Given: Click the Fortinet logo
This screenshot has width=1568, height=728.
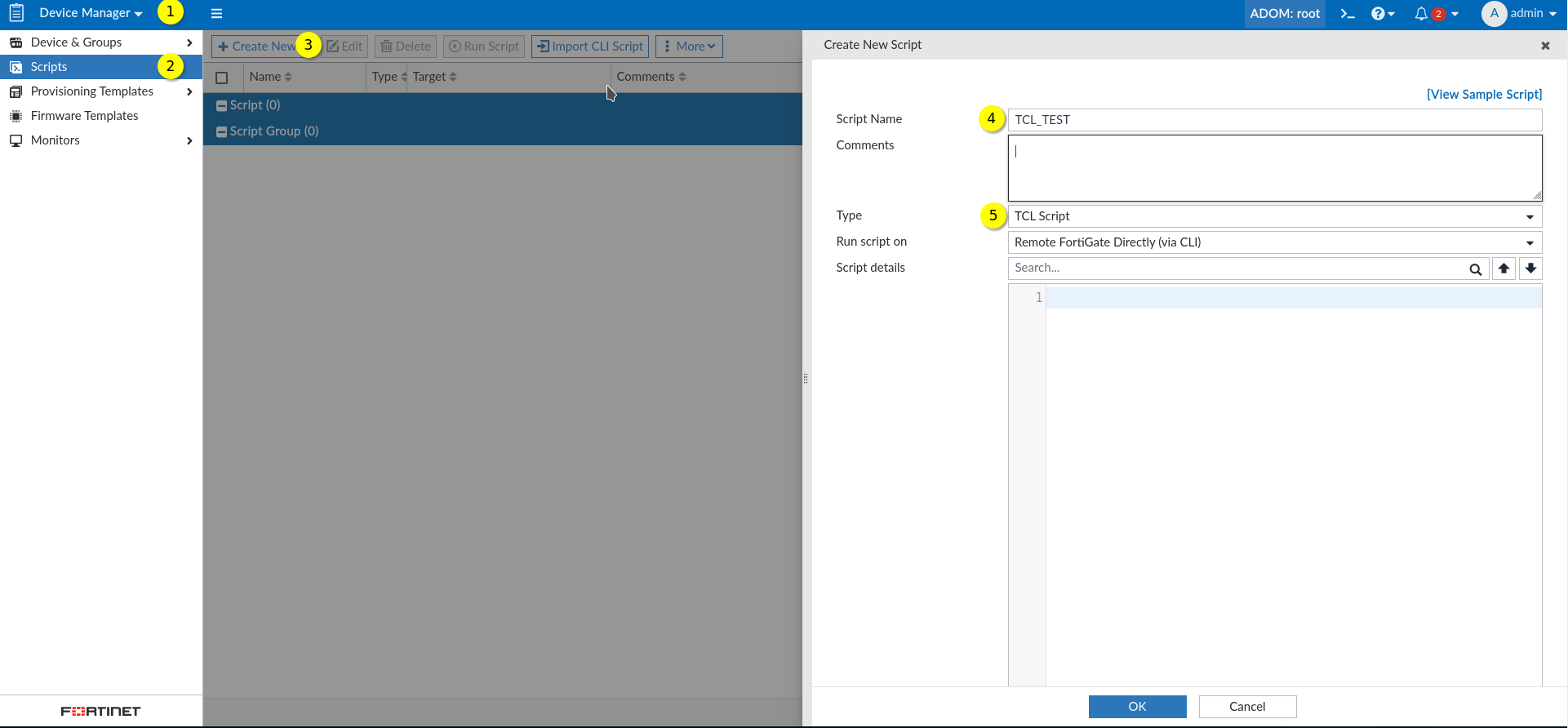Looking at the screenshot, I should [101, 712].
